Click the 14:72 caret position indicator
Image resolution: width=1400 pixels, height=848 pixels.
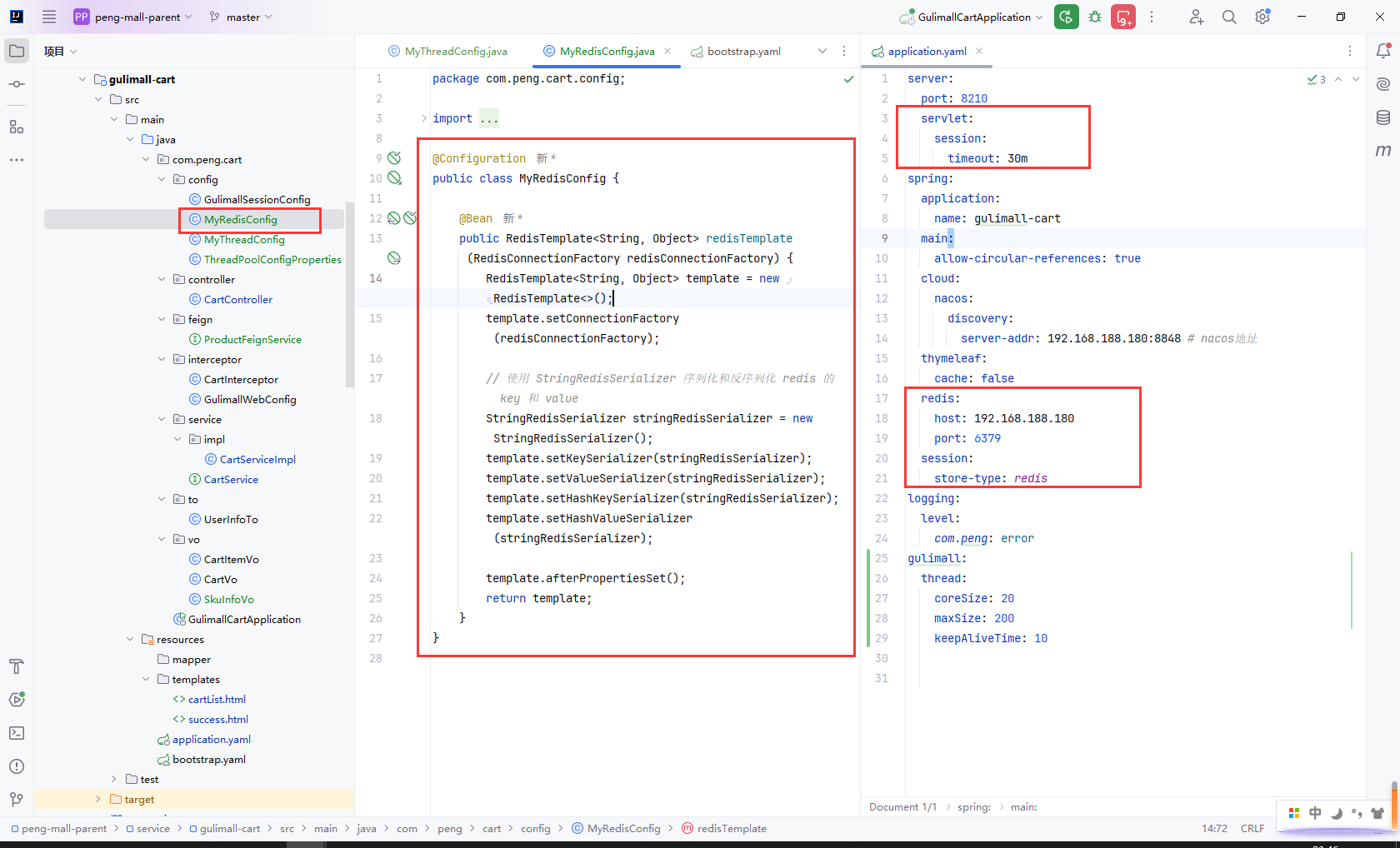pos(1214,828)
